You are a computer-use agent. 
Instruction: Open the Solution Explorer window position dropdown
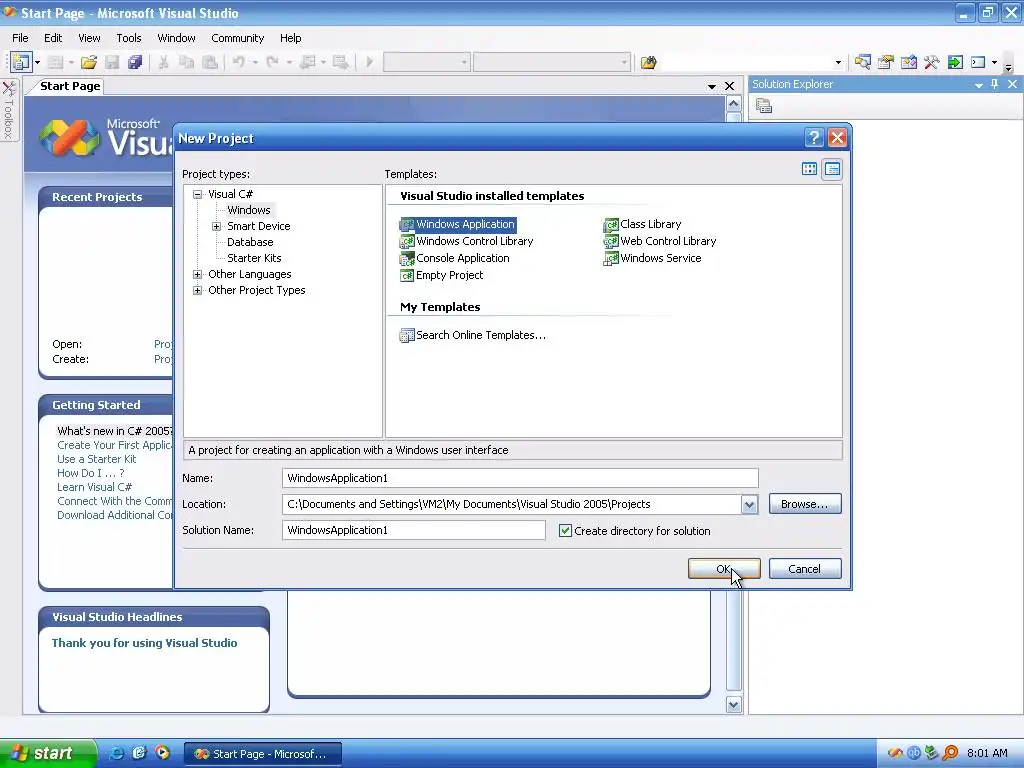[978, 85]
